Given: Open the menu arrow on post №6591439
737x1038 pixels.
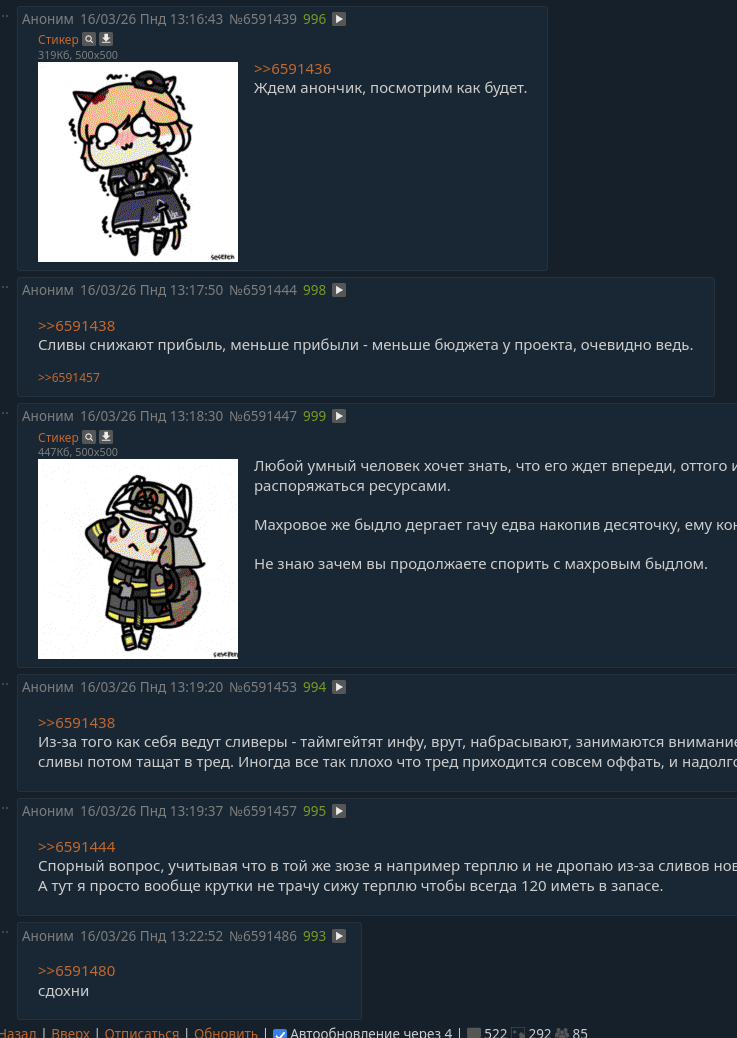Looking at the screenshot, I should click(x=339, y=19).
